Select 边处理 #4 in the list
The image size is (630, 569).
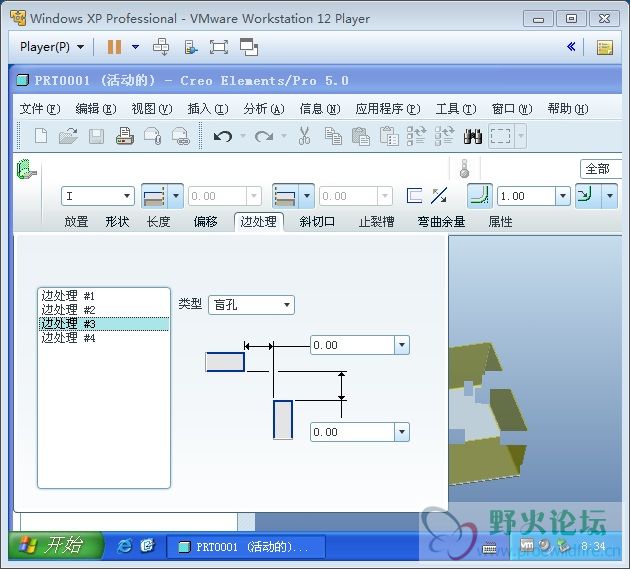pyautogui.click(x=104, y=338)
